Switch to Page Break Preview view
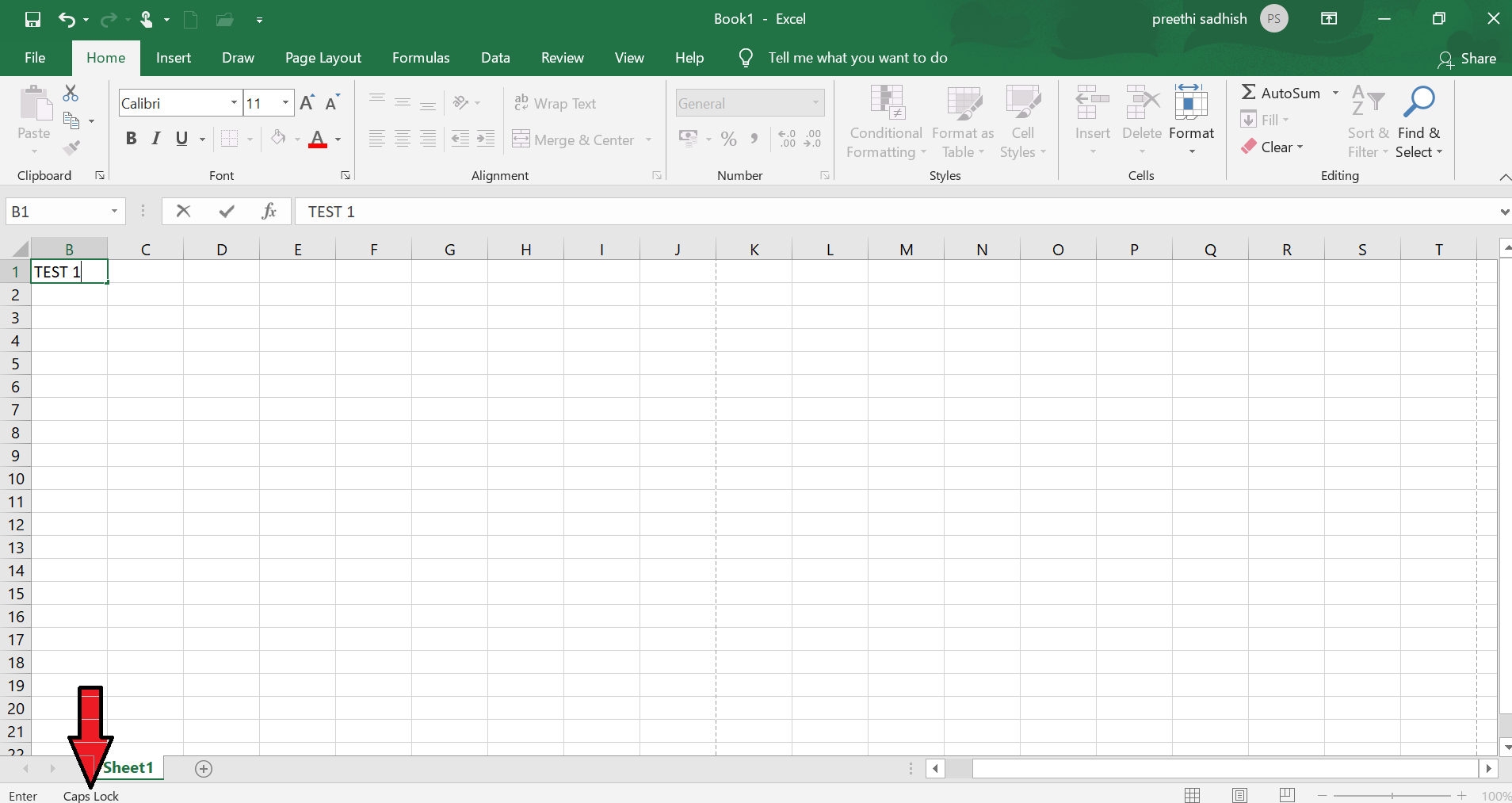This screenshot has width=1512, height=803. pyautogui.click(x=1287, y=795)
